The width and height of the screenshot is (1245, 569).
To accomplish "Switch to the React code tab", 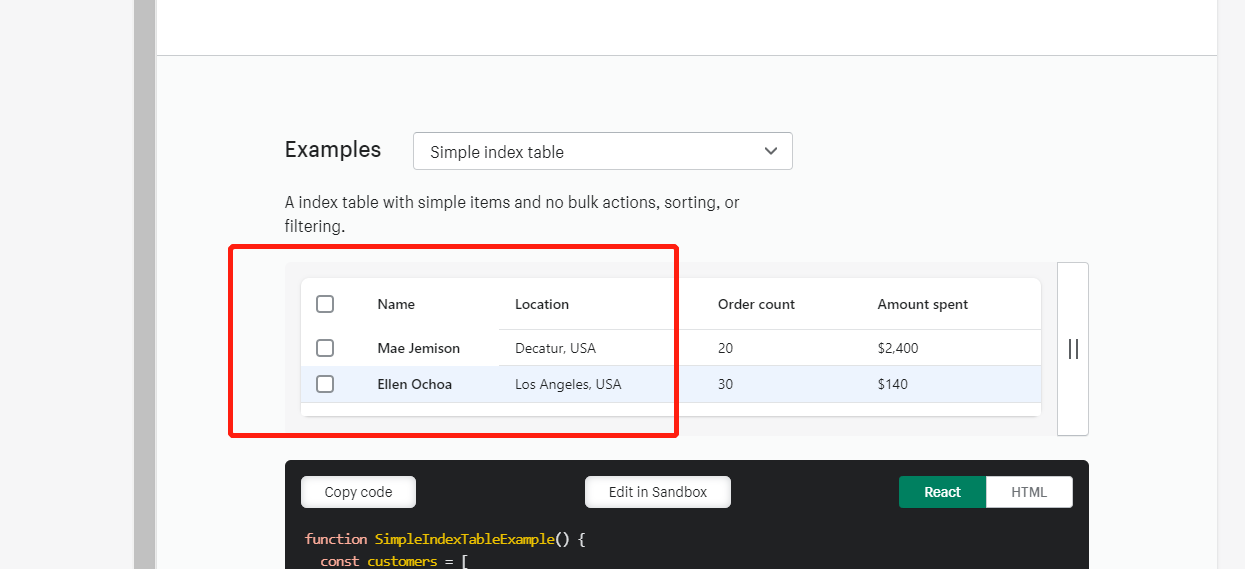I will pyautogui.click(x=942, y=492).
